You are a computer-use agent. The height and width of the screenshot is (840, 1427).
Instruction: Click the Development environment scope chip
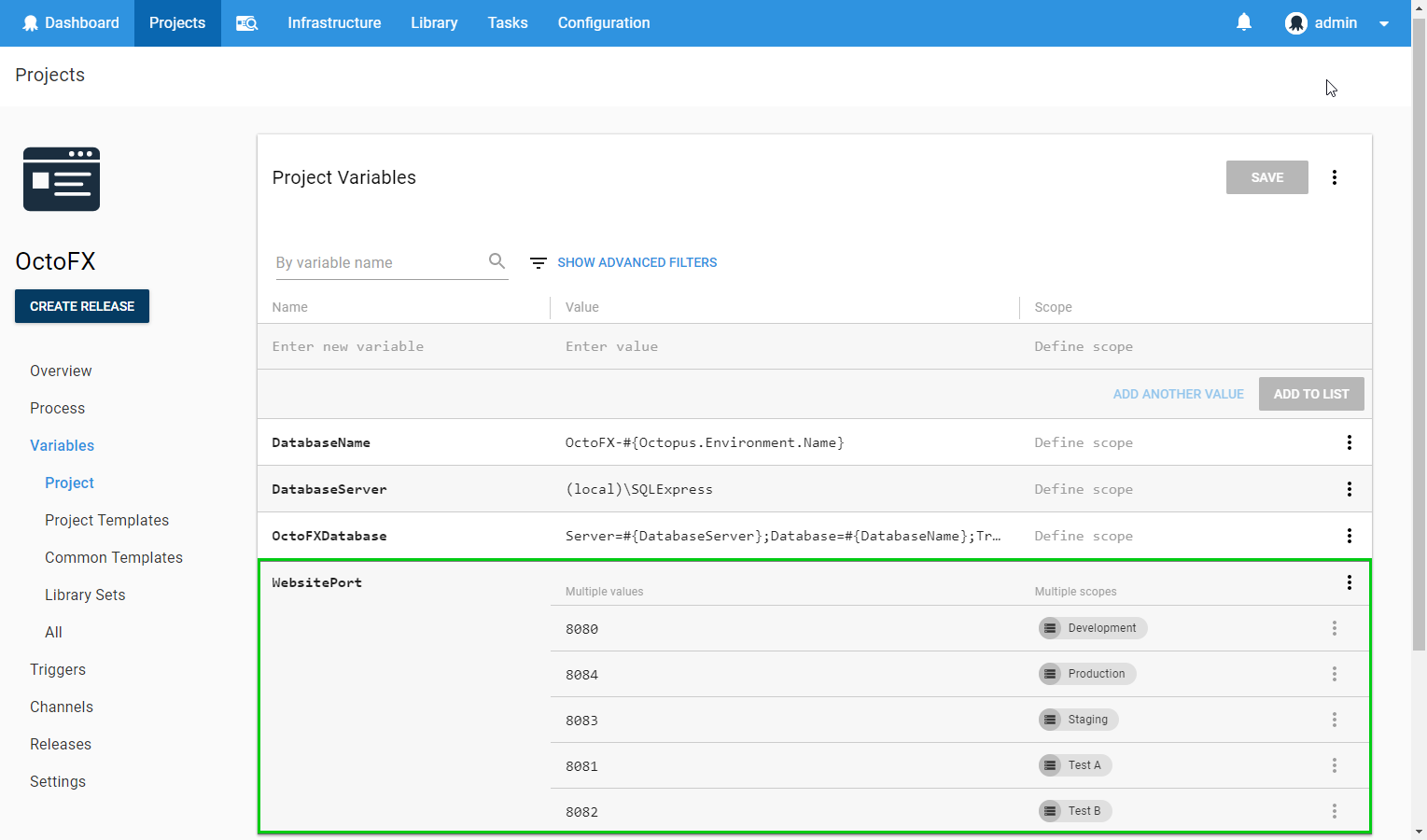[1092, 628]
